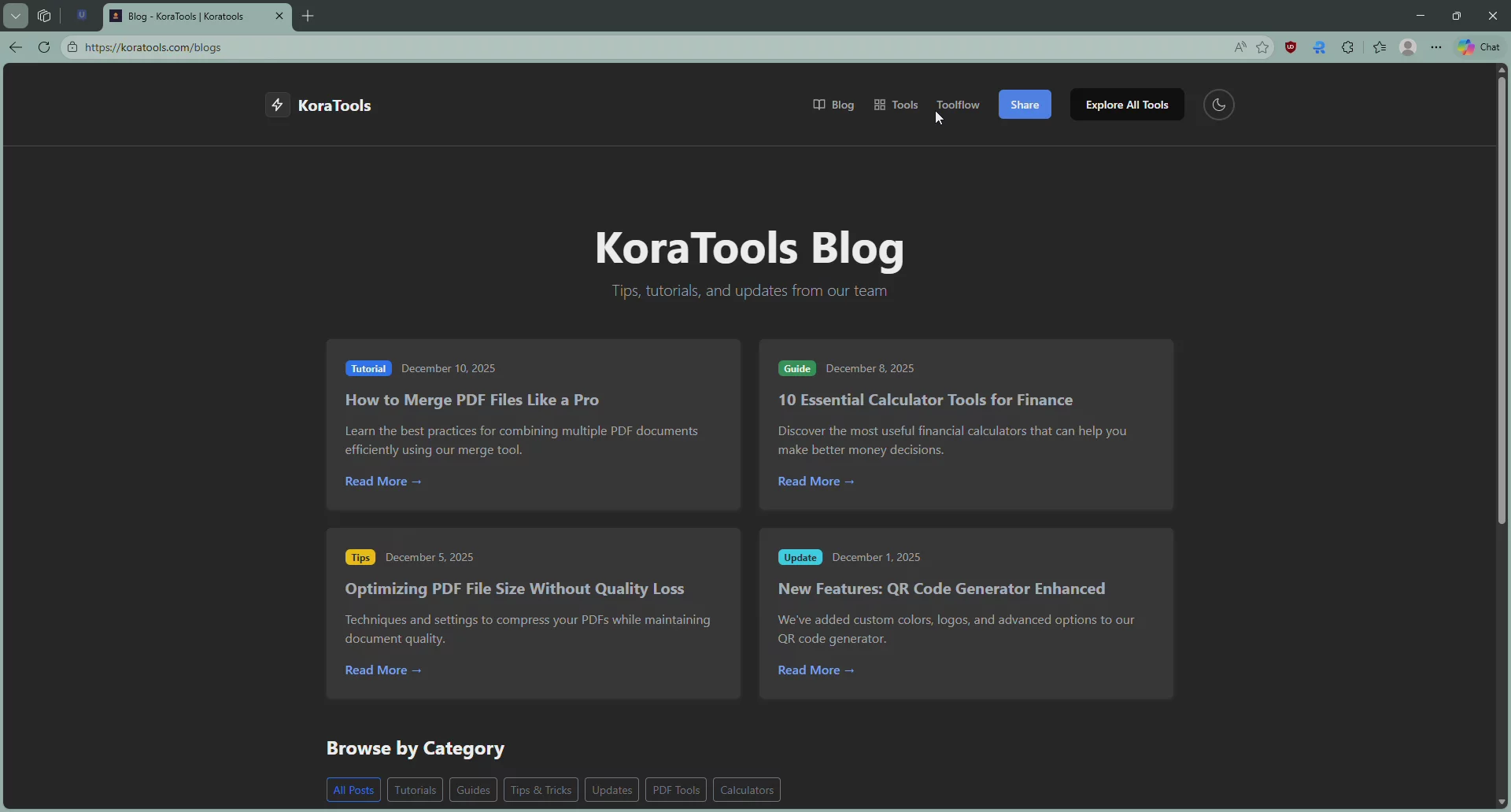Reload the page with refresh icon
This screenshot has width=1511, height=812.
point(44,47)
